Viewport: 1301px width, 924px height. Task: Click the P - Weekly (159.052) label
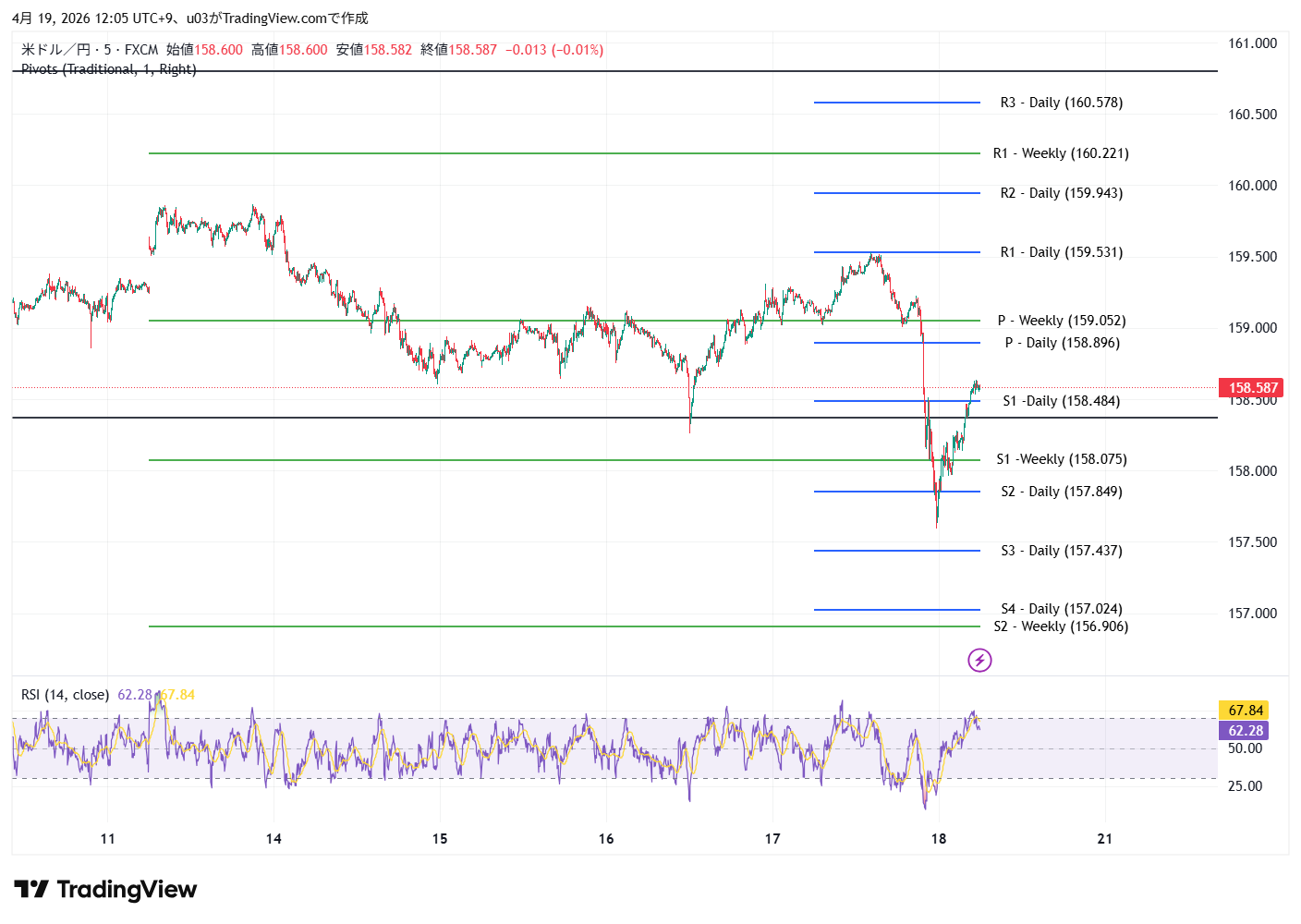coord(1061,321)
